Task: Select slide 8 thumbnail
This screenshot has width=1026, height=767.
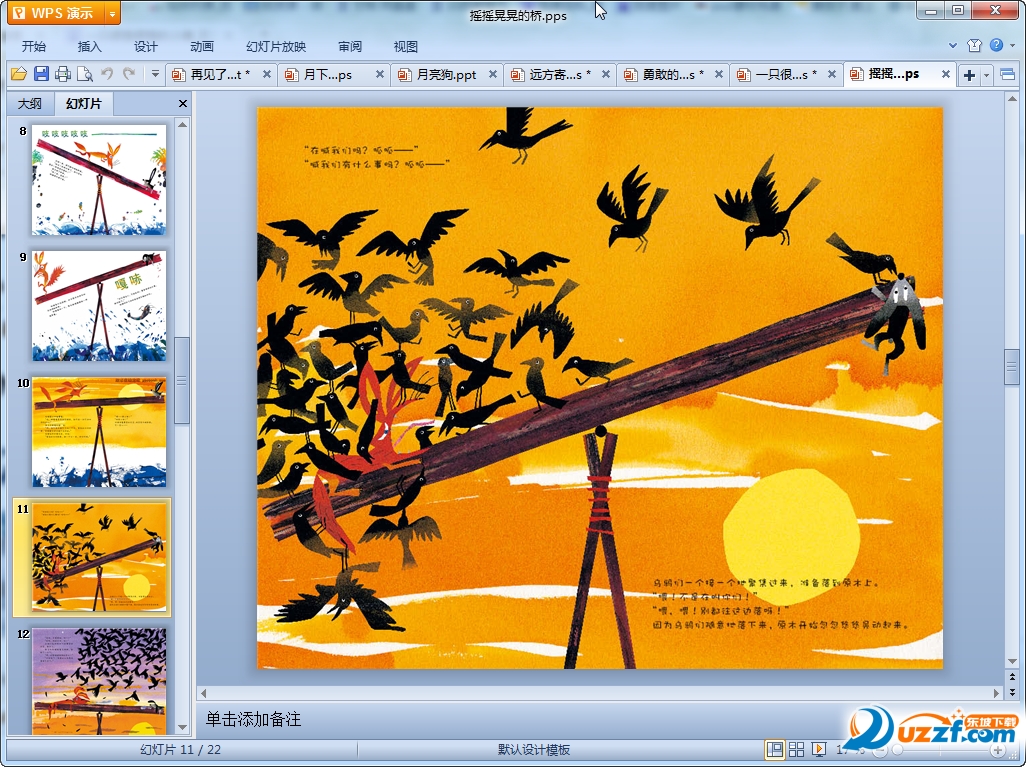Action: [99, 180]
